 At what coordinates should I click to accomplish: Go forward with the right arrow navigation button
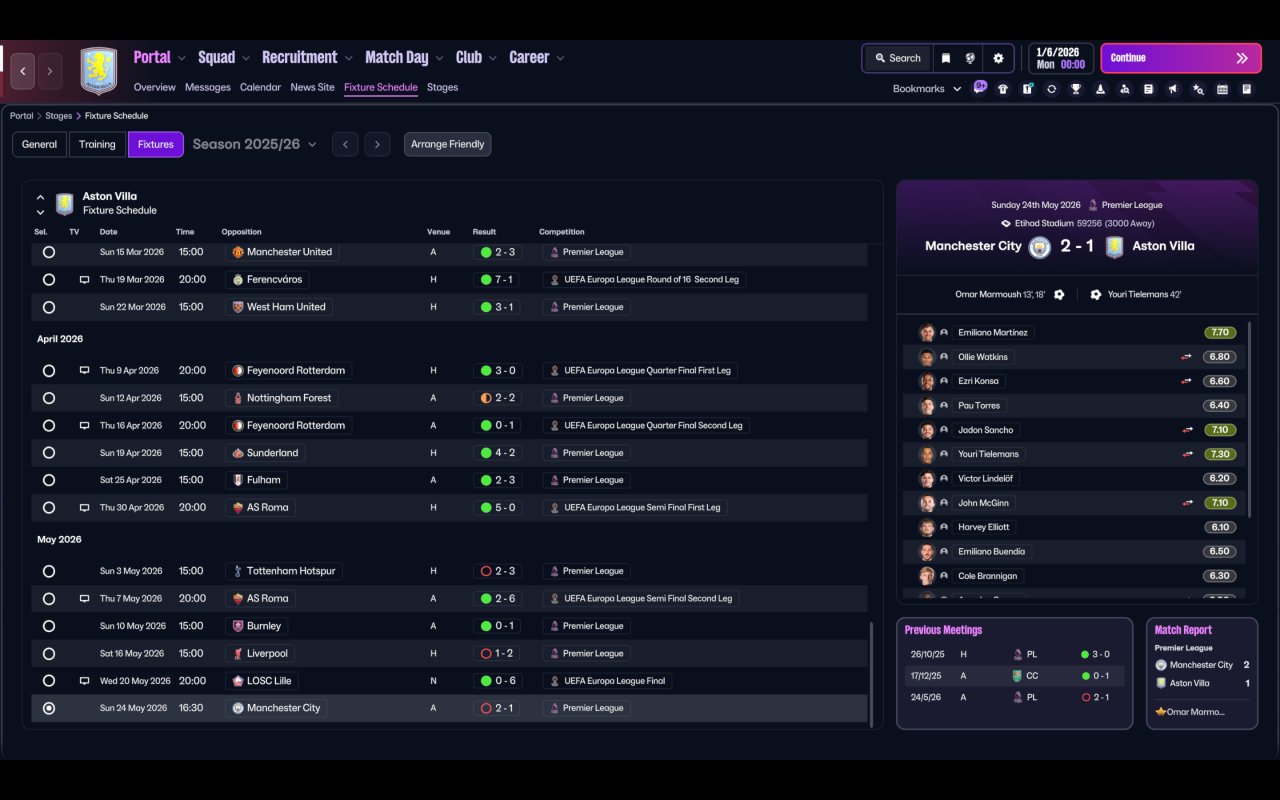[x=50, y=71]
